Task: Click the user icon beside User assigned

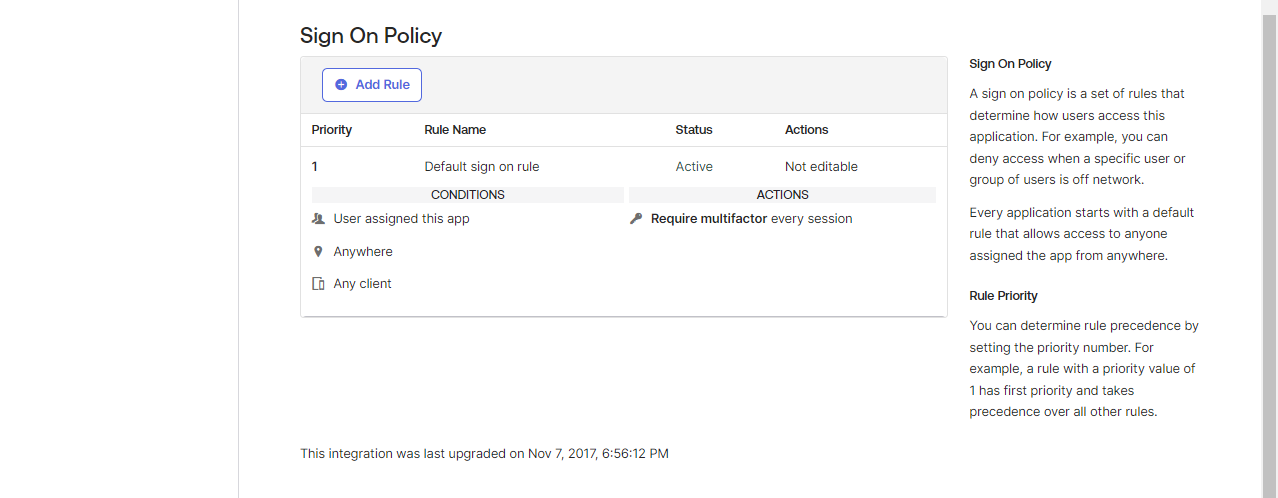Action: [x=318, y=218]
